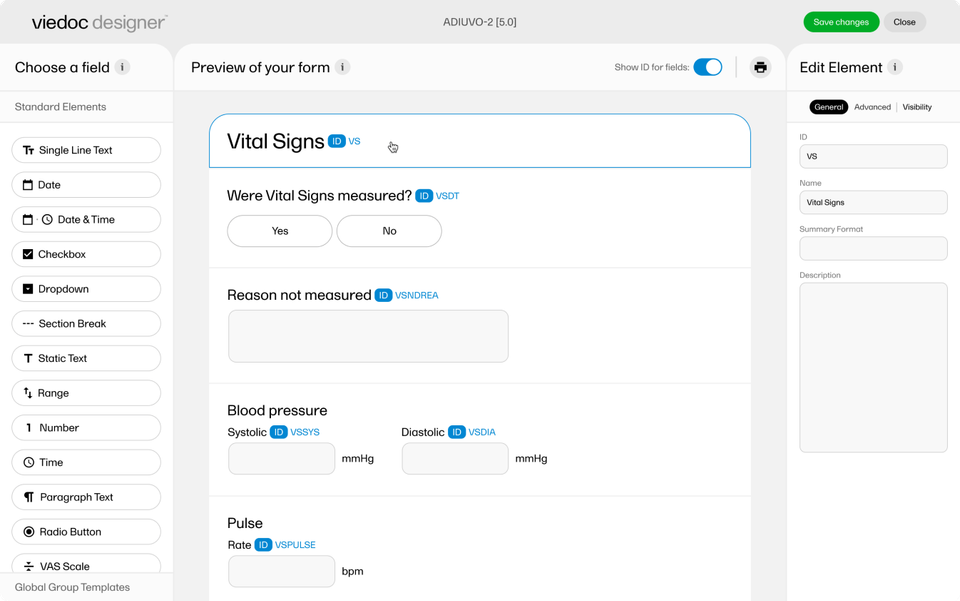Select Yes for Were Vital Signs measured
The width and height of the screenshot is (960, 601).
[279, 231]
